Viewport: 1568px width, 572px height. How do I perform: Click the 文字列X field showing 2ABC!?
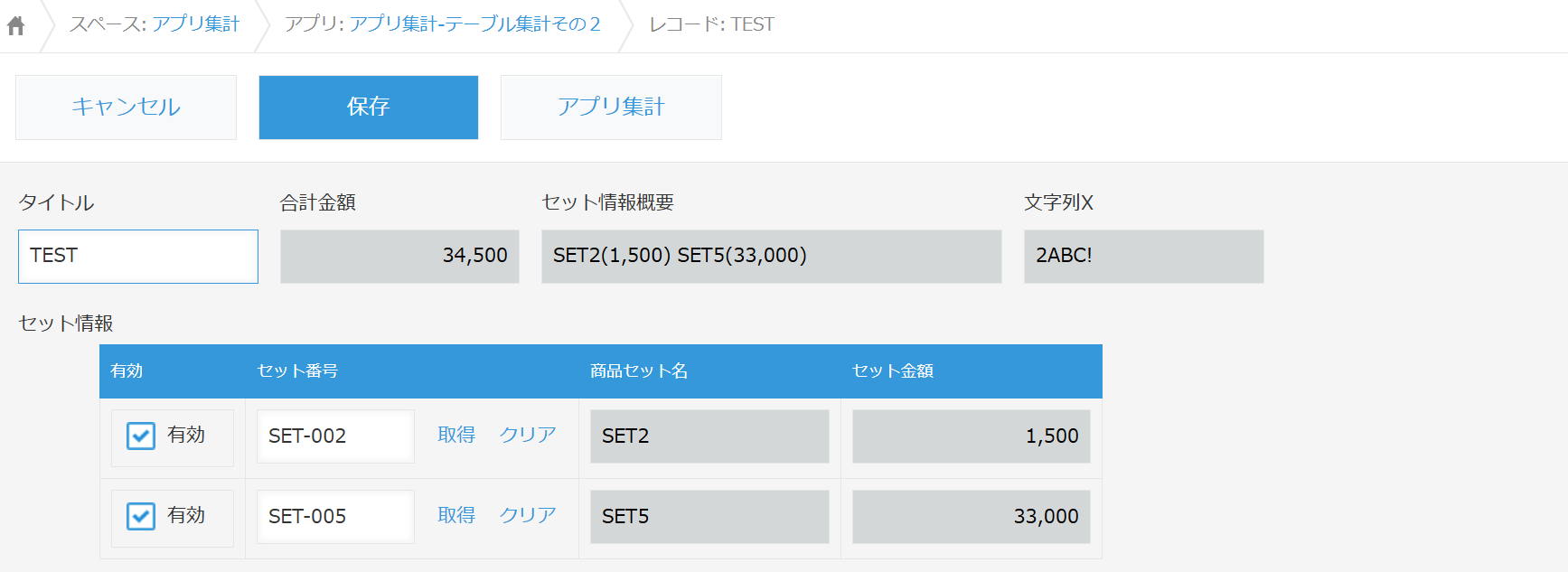coord(1144,257)
